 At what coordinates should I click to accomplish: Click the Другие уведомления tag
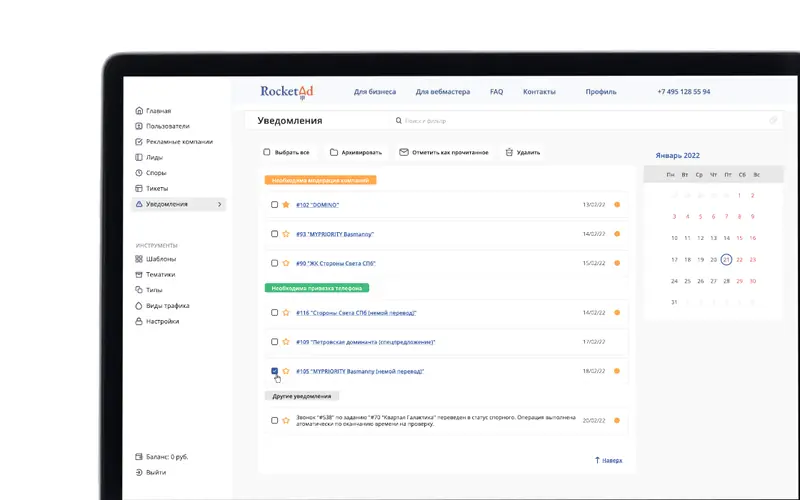tap(302, 396)
